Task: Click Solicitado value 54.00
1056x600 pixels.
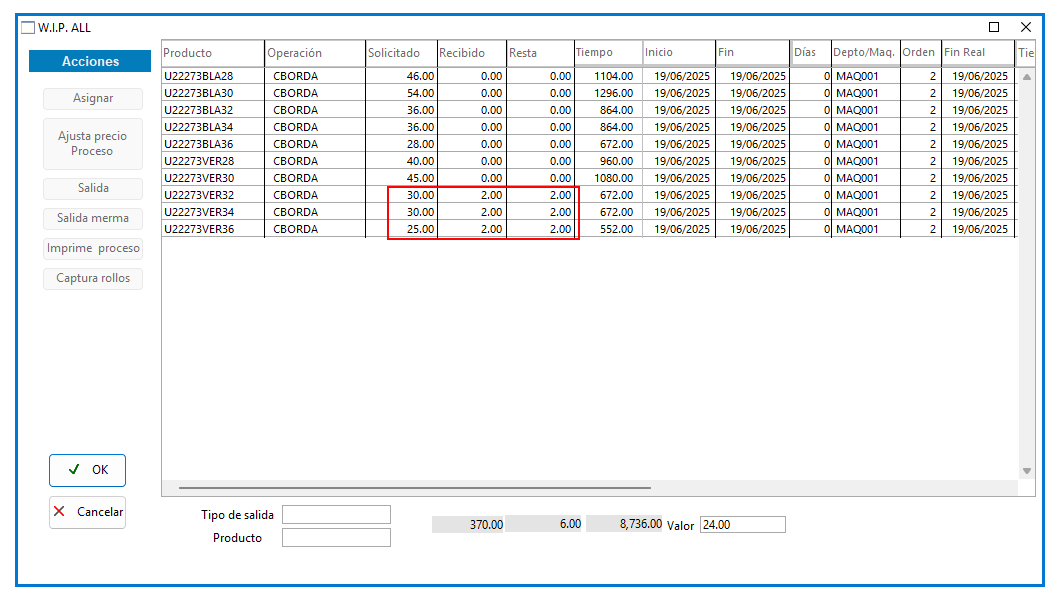Action: (420, 93)
